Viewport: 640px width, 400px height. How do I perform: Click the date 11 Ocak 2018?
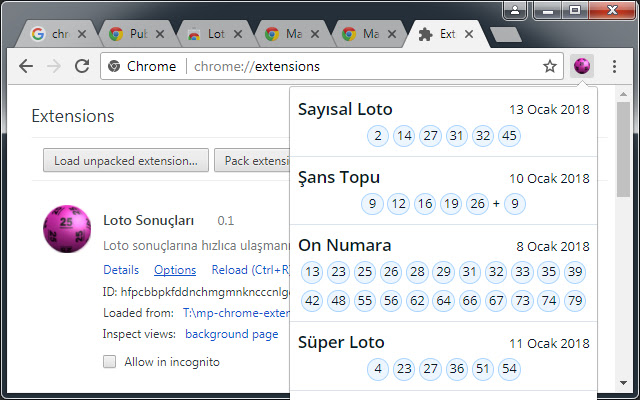pyautogui.click(x=549, y=344)
